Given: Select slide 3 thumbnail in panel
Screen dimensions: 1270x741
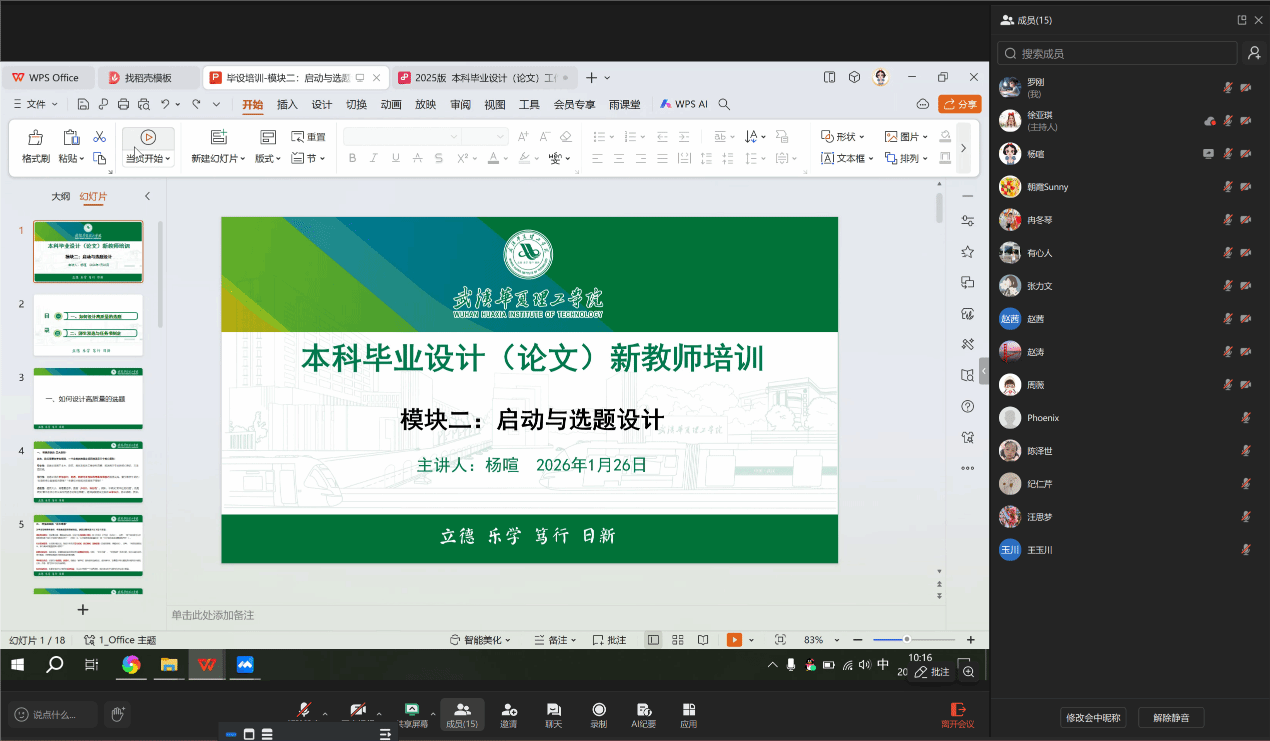Looking at the screenshot, I should coord(88,398).
